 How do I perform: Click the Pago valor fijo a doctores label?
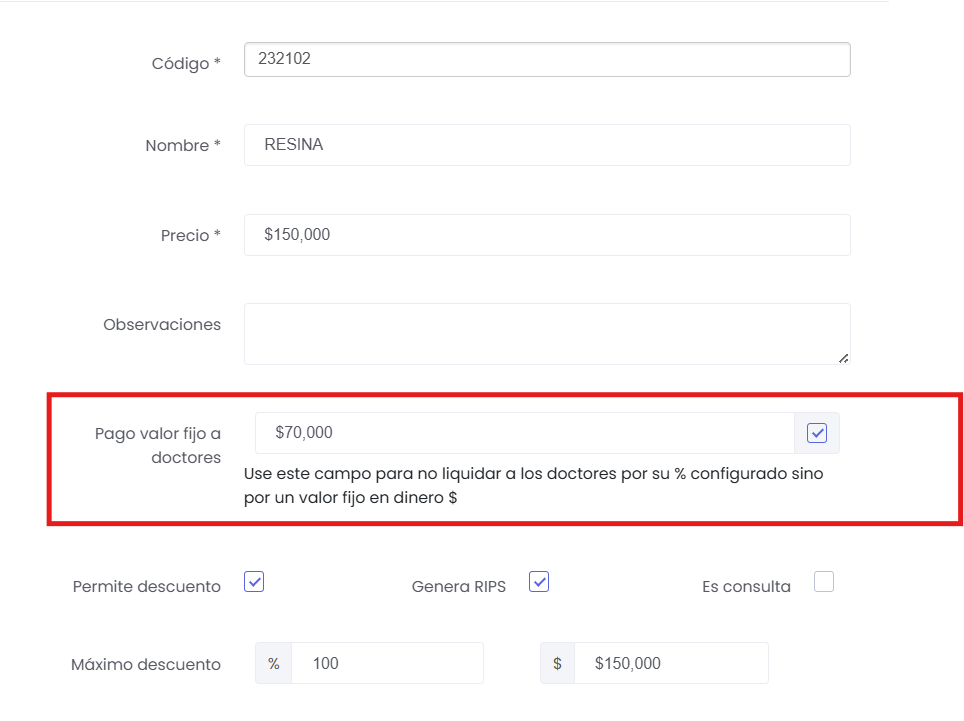(158, 445)
